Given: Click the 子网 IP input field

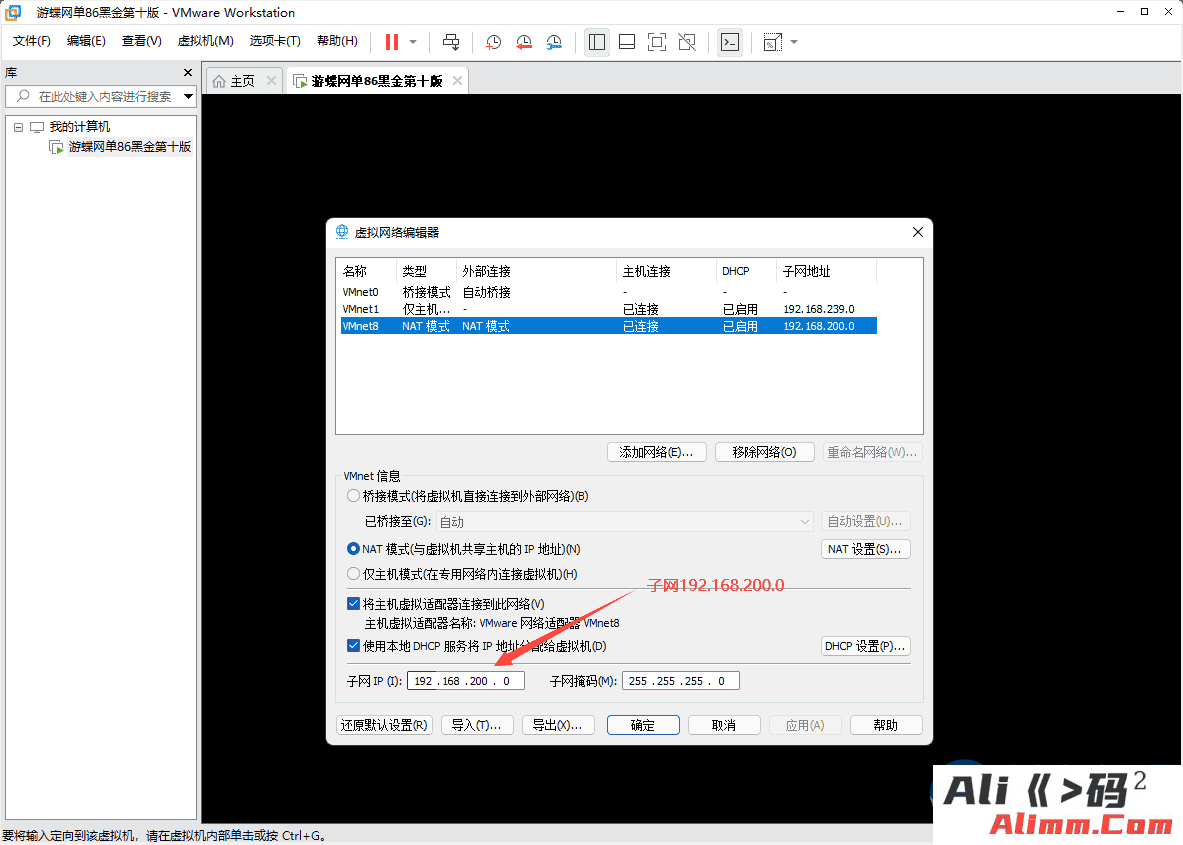Looking at the screenshot, I should click(x=466, y=681).
